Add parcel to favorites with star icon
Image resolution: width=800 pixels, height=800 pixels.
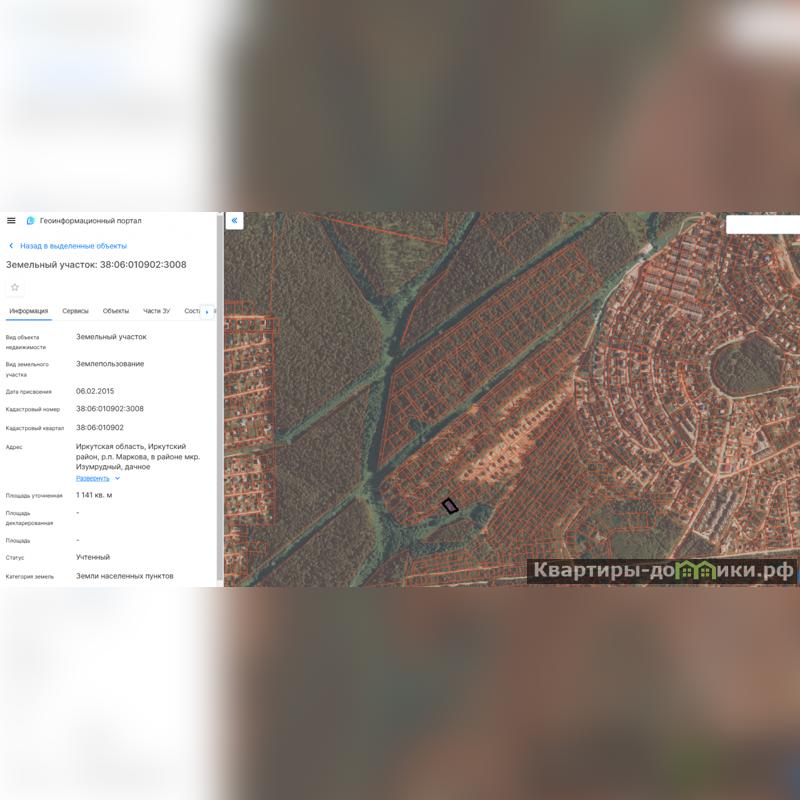(x=15, y=287)
